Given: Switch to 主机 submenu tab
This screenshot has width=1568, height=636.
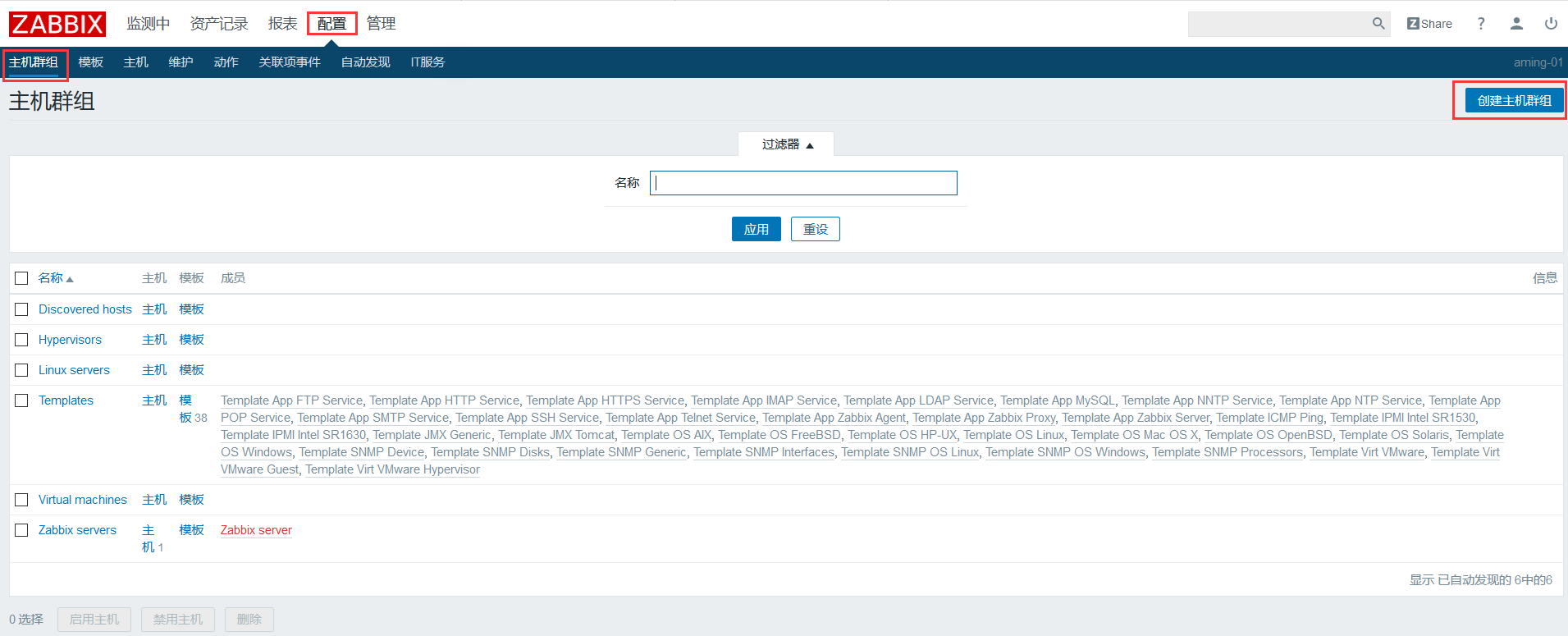Looking at the screenshot, I should coord(136,62).
